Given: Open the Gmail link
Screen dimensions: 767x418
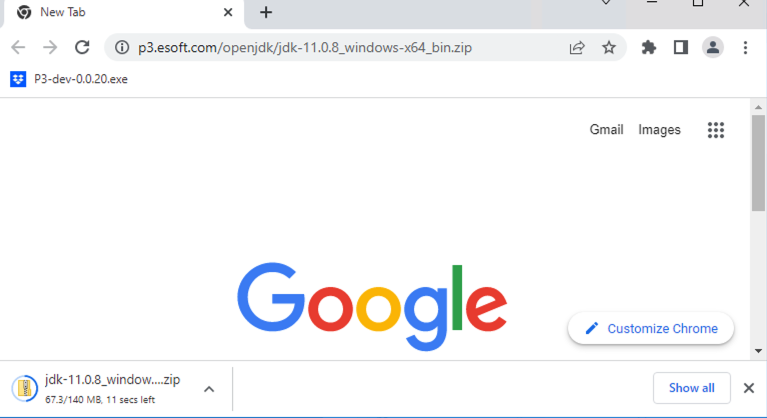Looking at the screenshot, I should (x=606, y=130).
